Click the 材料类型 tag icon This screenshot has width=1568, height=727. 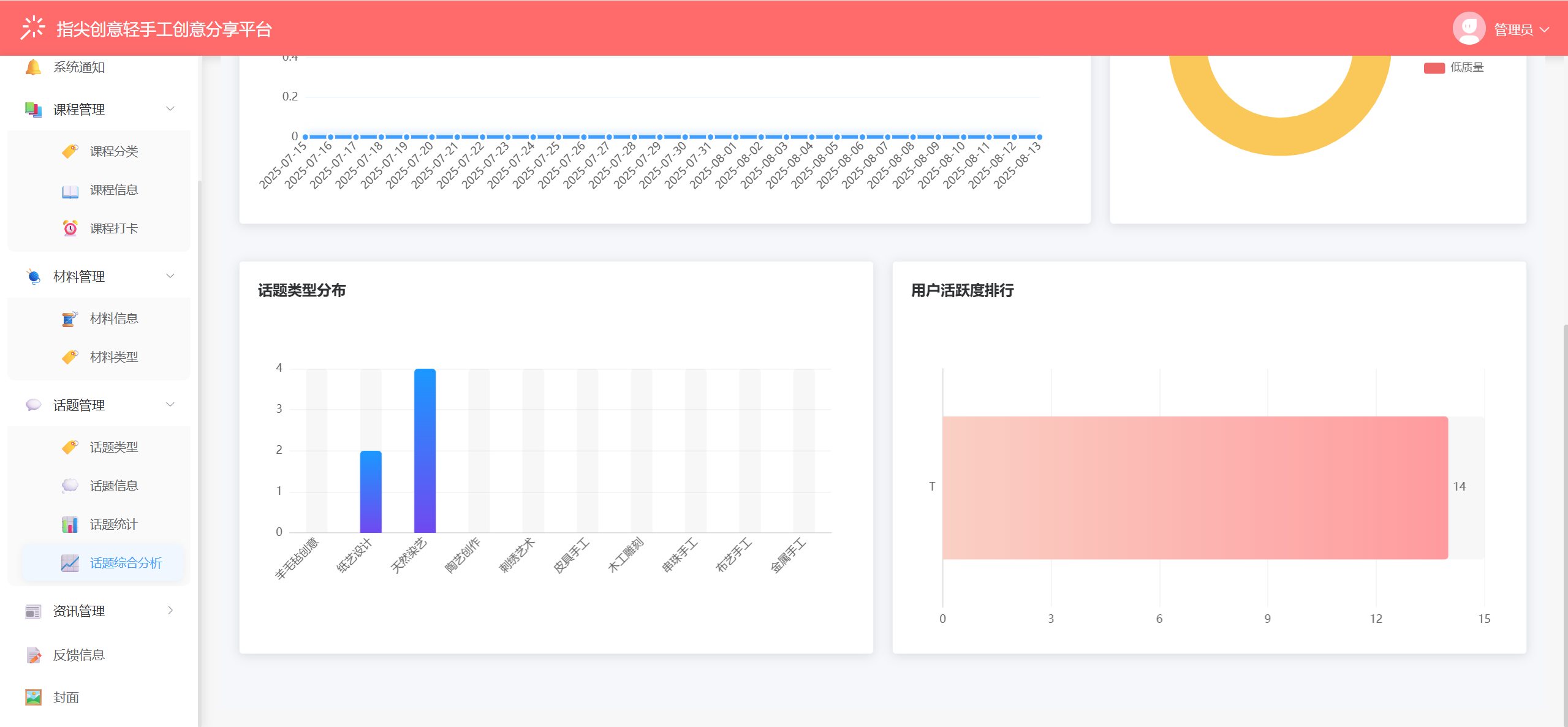point(70,356)
